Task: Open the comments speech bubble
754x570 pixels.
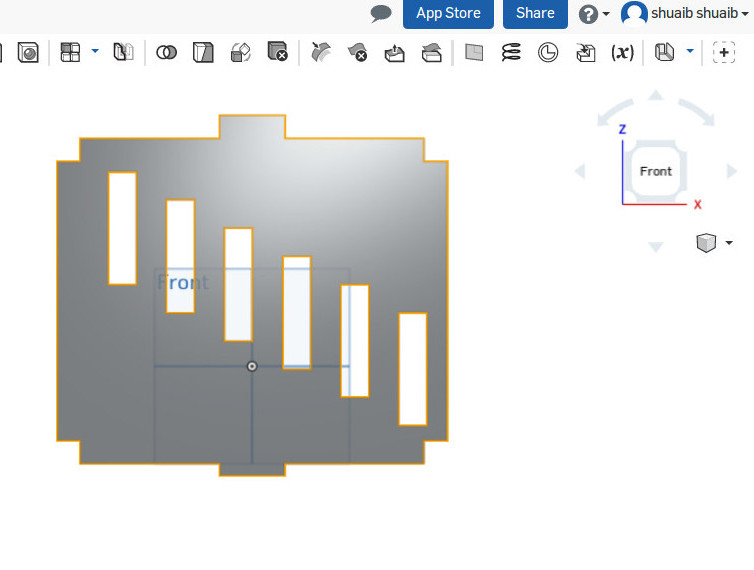Action: pyautogui.click(x=381, y=13)
